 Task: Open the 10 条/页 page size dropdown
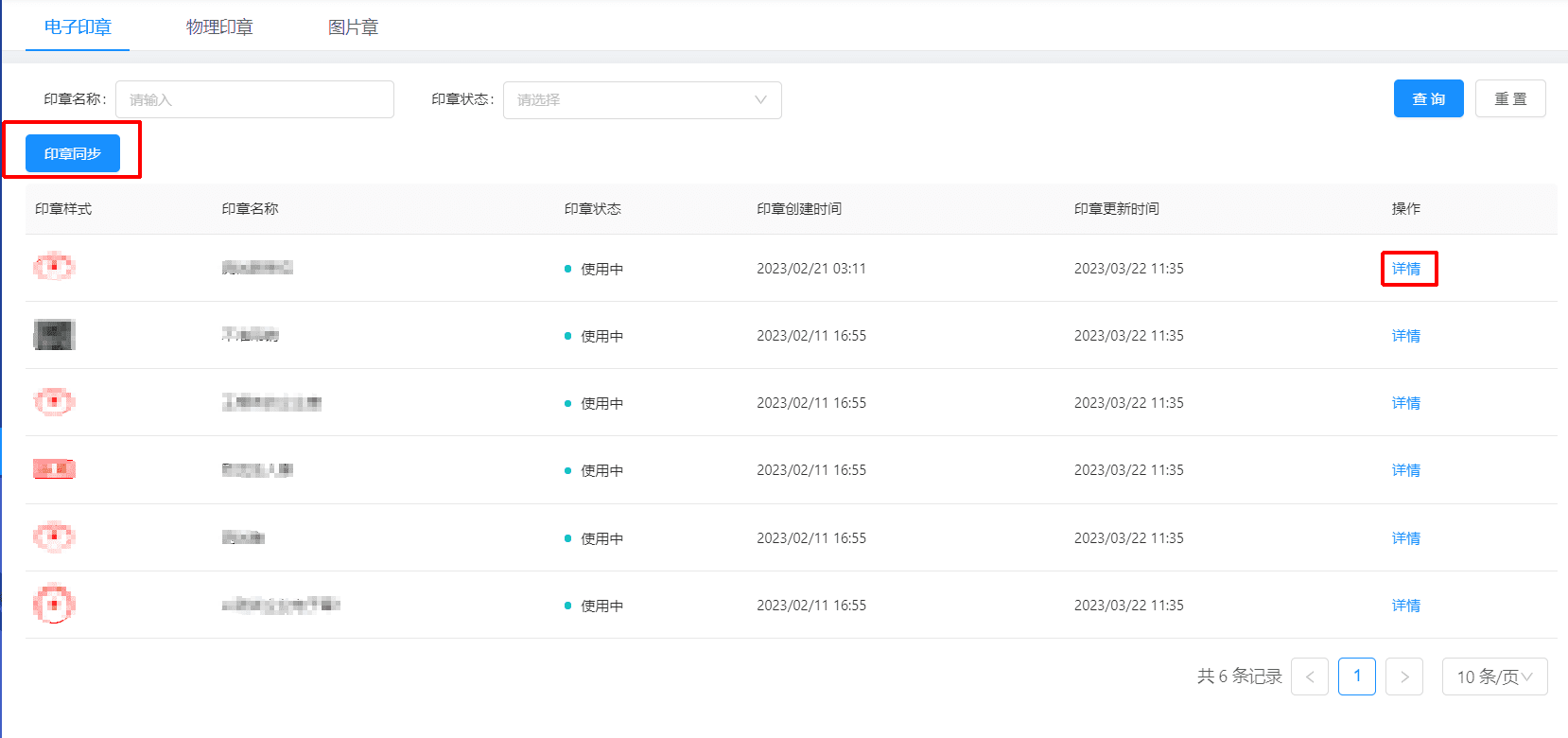(1495, 676)
